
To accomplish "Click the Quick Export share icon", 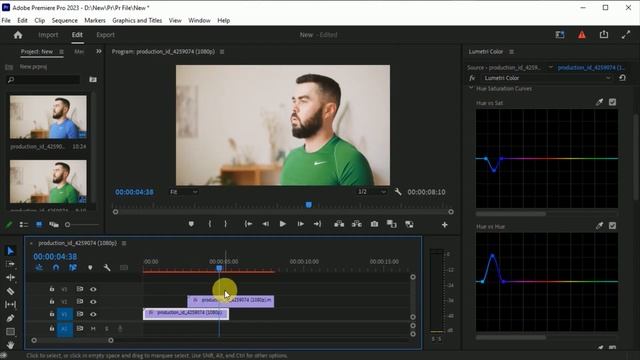I will point(604,35).
